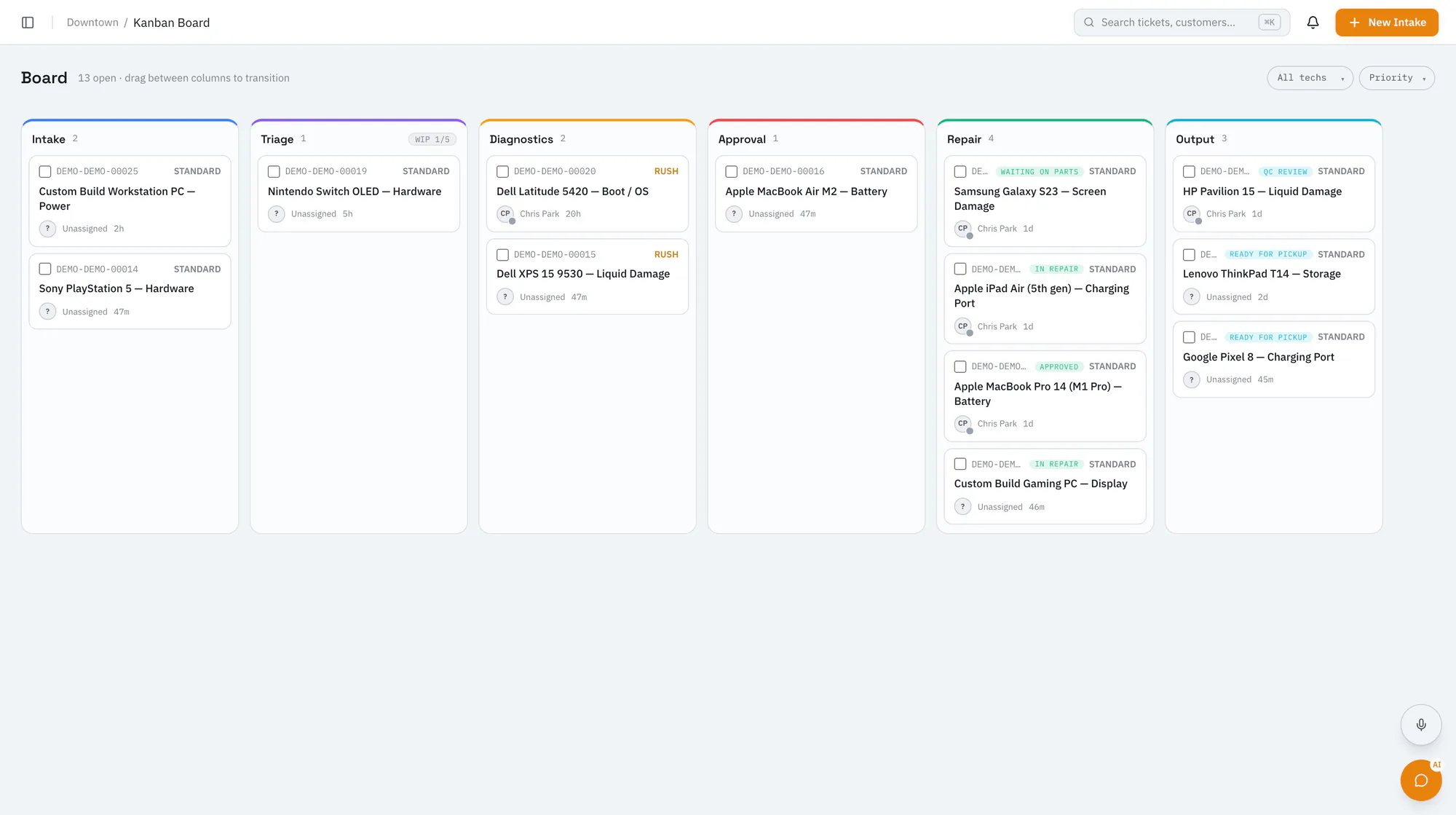This screenshot has height=815, width=1456.
Task: Click unassigned avatar on Dell XPS 15 9530 card
Action: [505, 297]
